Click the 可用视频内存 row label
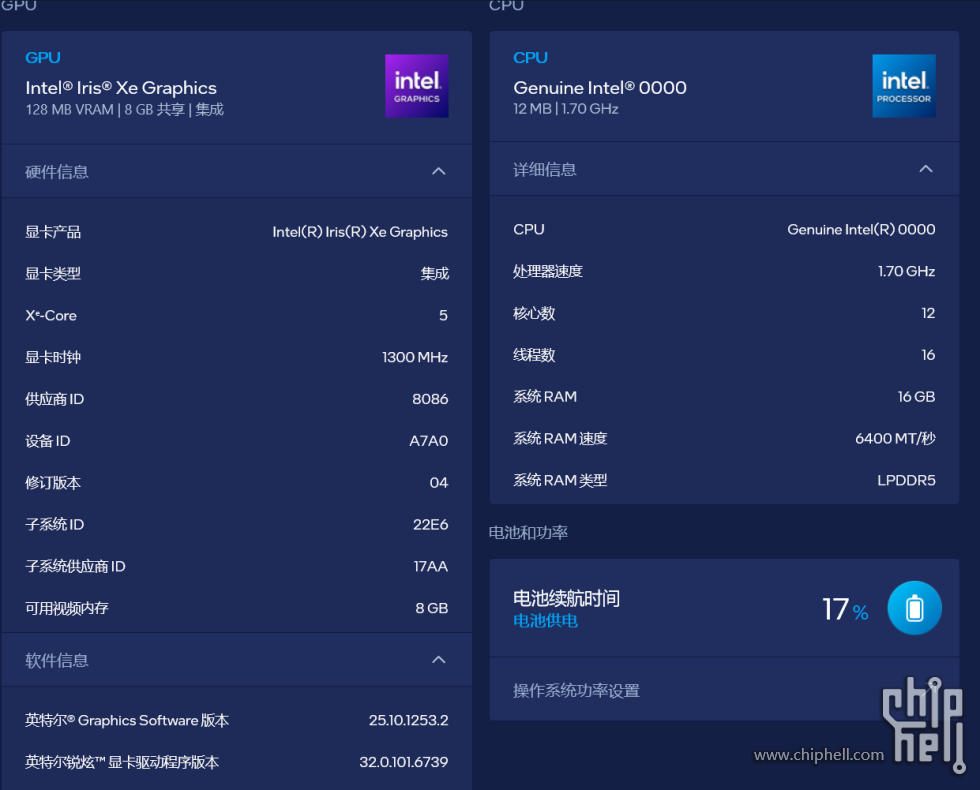Viewport: 980px width, 790px height. tap(67, 608)
